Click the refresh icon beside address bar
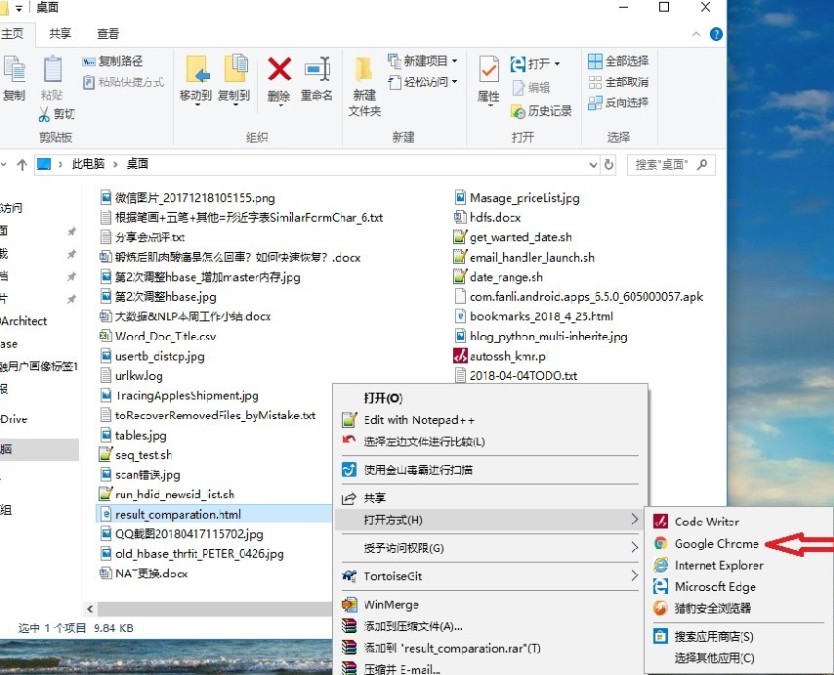 pyautogui.click(x=609, y=164)
